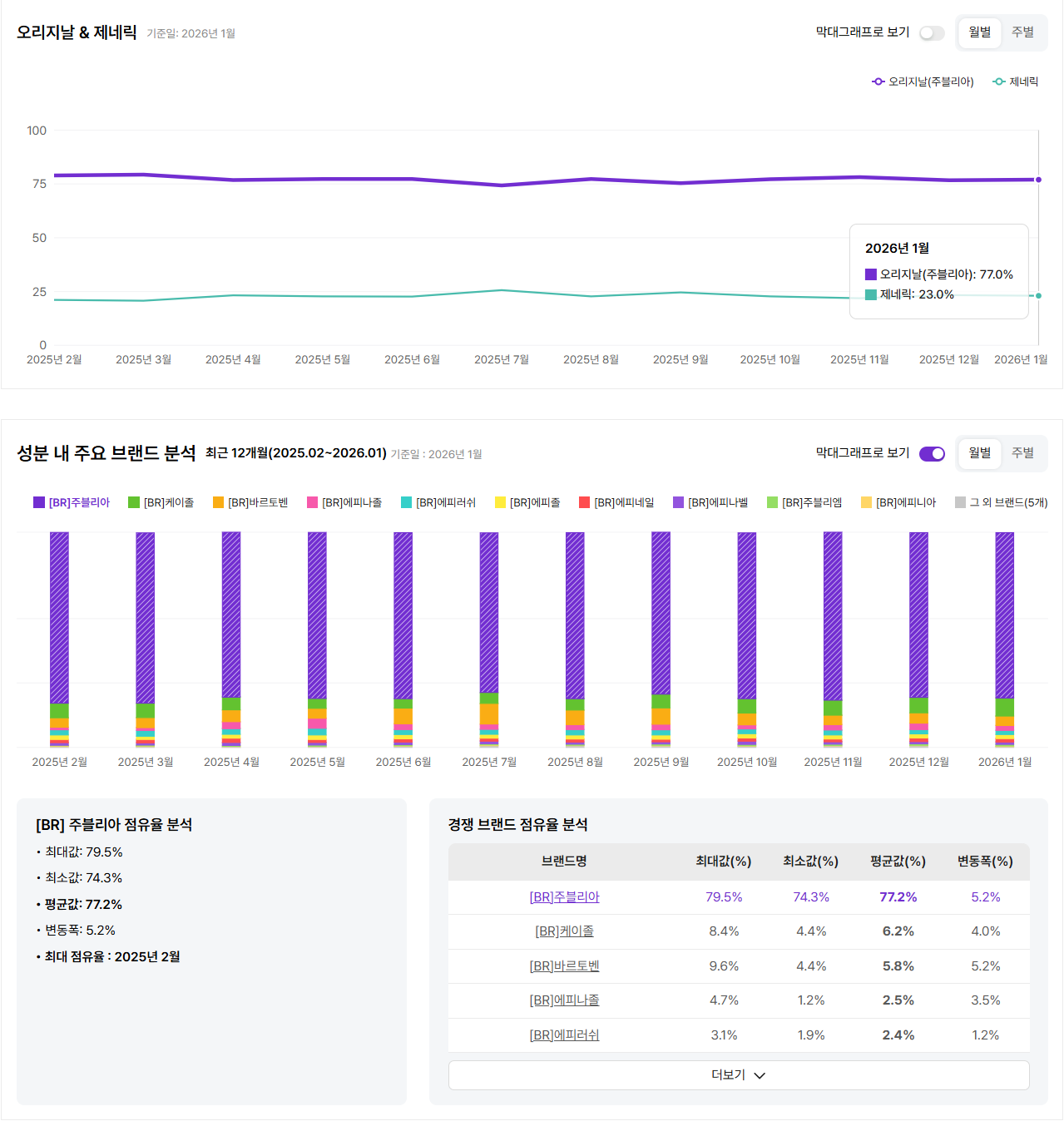Toggle the 오리지날(주블리아) line legend icon

[x=878, y=81]
